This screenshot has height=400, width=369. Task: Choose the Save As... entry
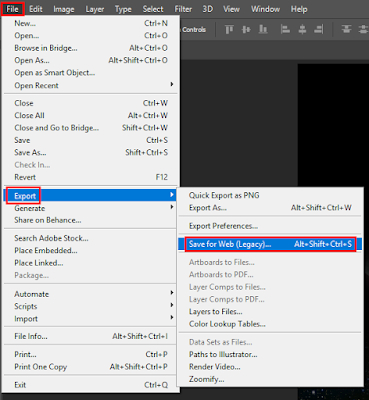tap(91, 152)
